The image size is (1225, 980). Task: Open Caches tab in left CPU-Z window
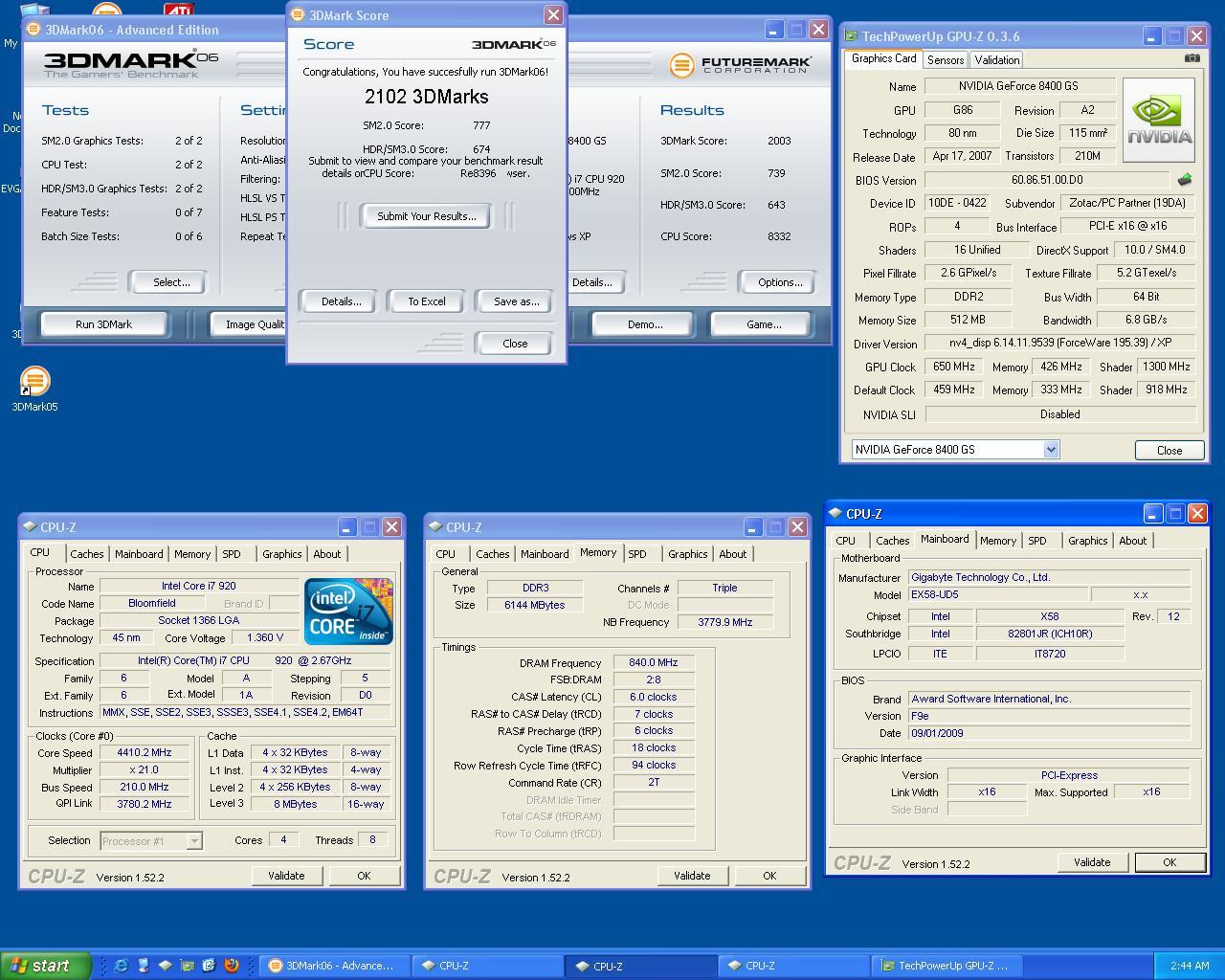(x=86, y=554)
